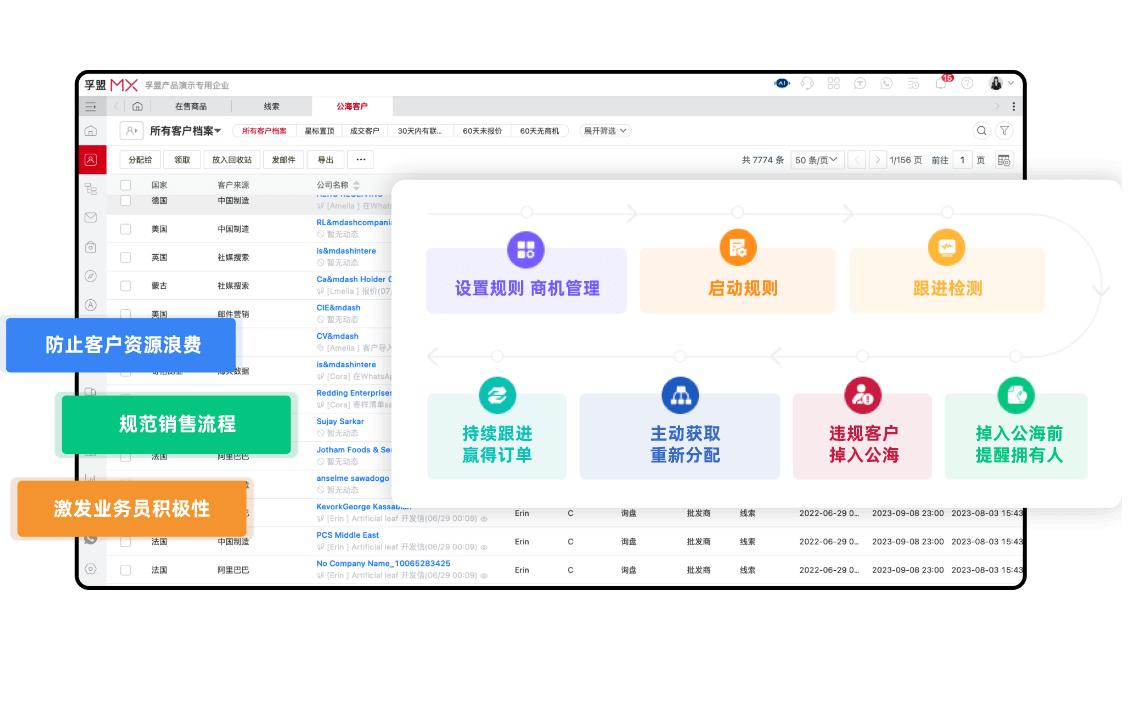Check the row checkbox for 德国 中国制造

pyautogui.click(x=124, y=200)
